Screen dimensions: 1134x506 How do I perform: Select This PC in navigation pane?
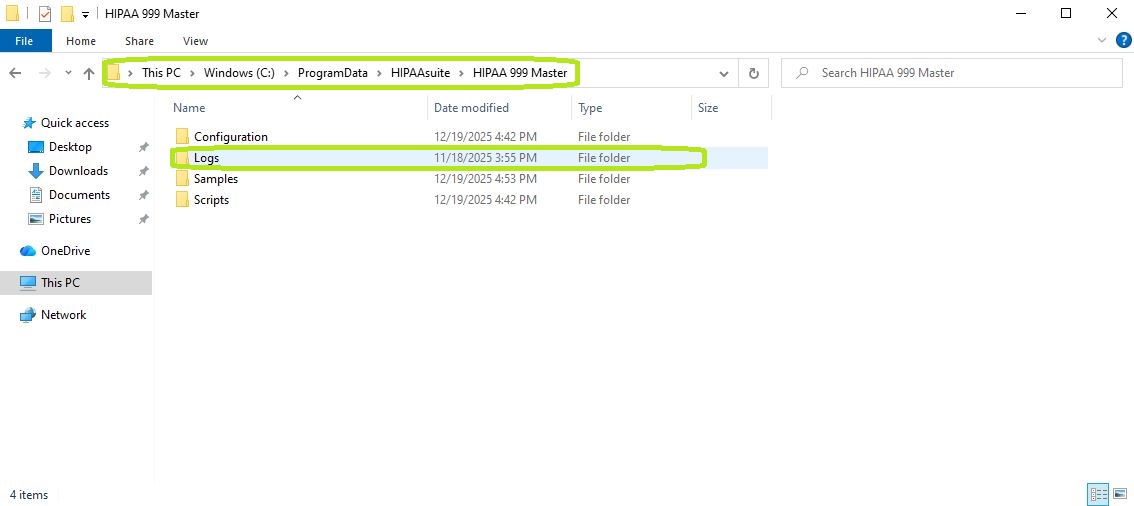point(61,283)
